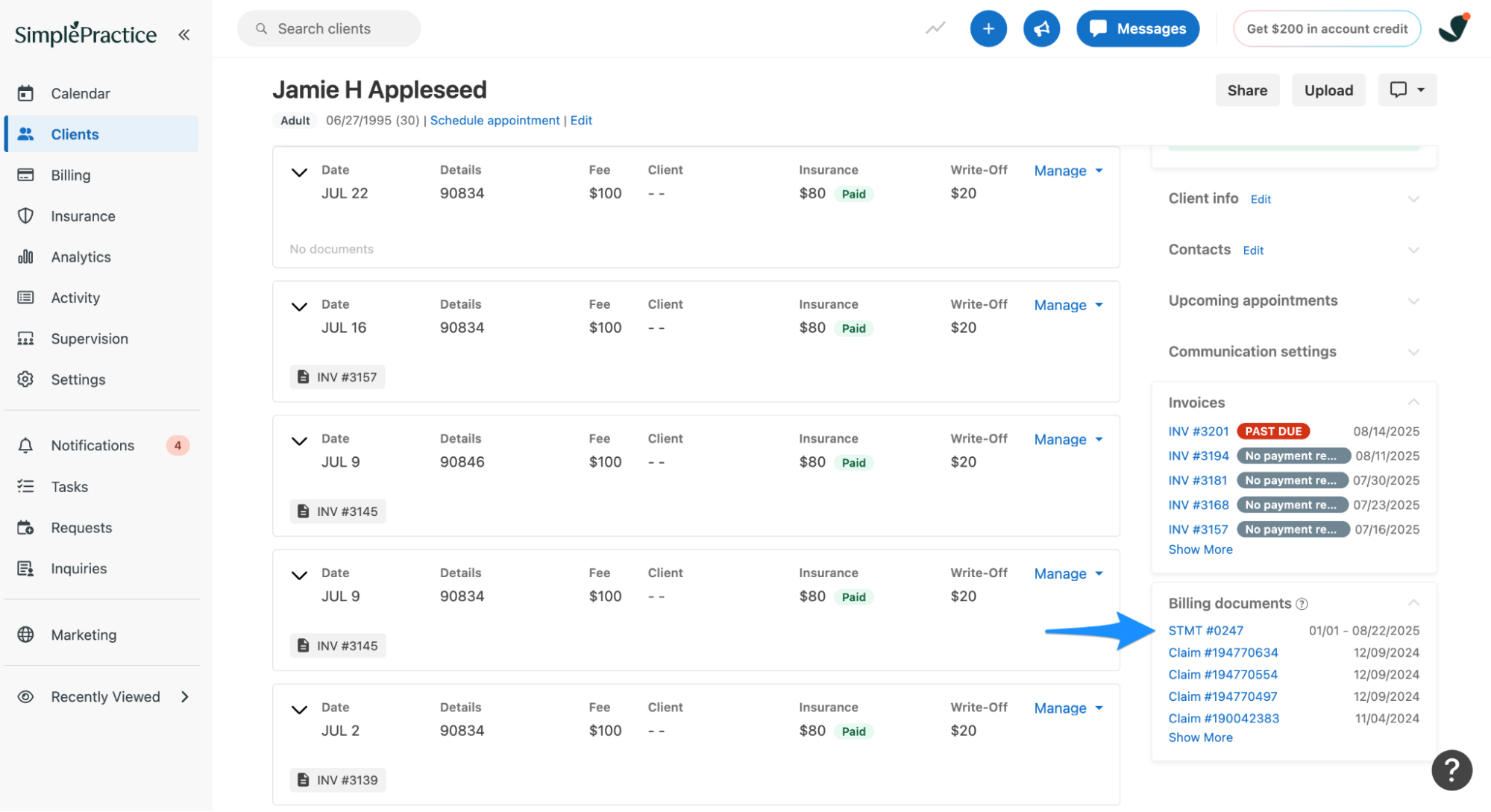
Task: Click the PAST DUE status badge
Action: pyautogui.click(x=1273, y=431)
